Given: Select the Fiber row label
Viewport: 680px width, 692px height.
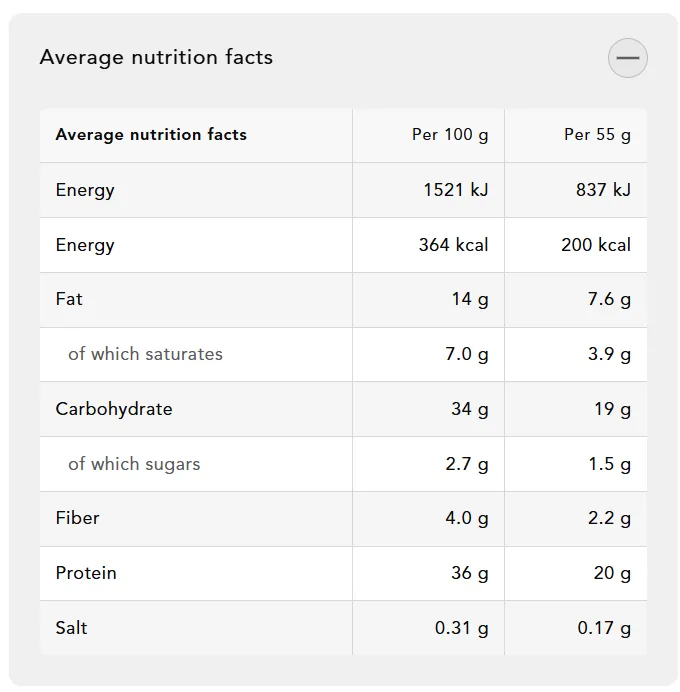Looking at the screenshot, I should (x=77, y=518).
